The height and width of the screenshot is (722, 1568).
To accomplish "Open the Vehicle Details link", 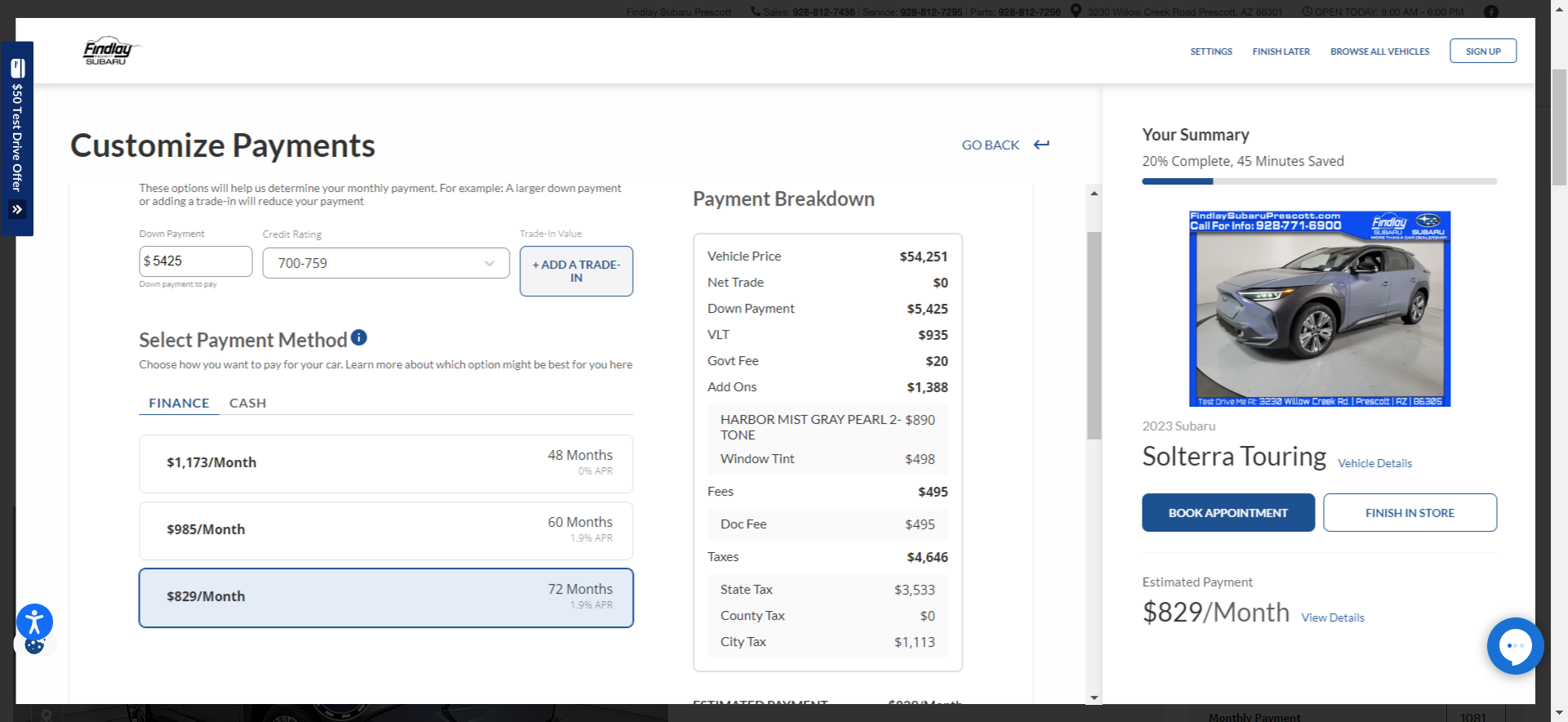I will 1374,463.
